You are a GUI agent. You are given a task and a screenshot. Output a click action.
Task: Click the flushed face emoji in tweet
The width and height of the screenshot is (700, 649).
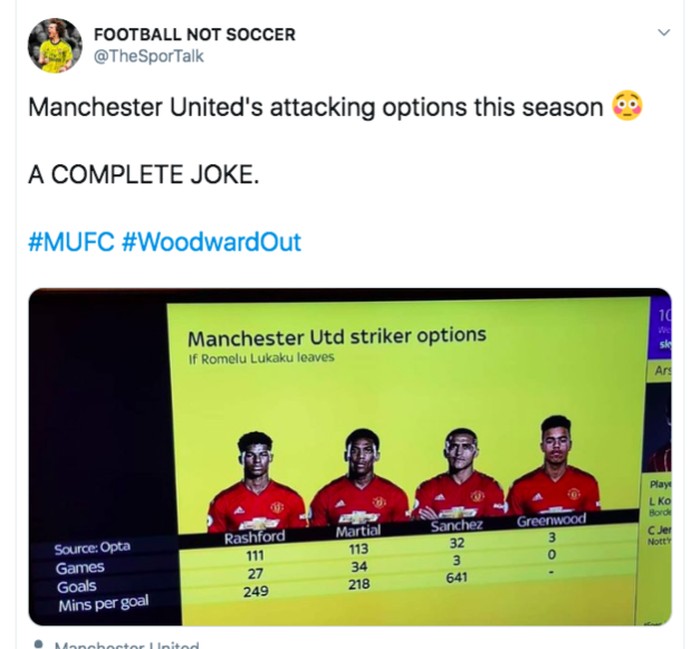point(628,106)
